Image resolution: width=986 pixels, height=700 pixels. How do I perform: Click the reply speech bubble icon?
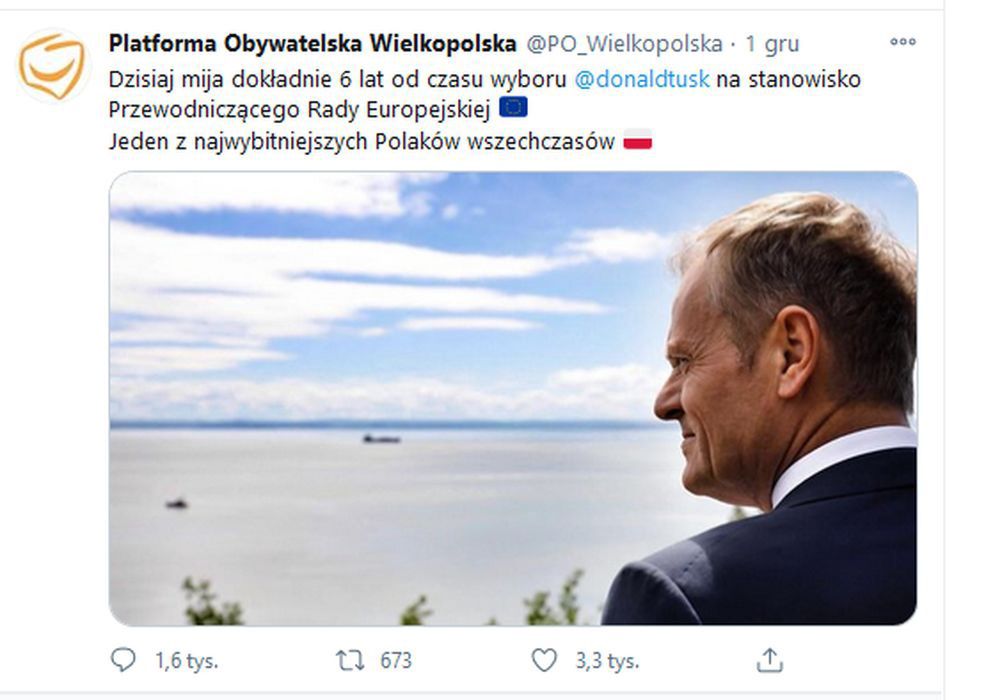[122, 658]
